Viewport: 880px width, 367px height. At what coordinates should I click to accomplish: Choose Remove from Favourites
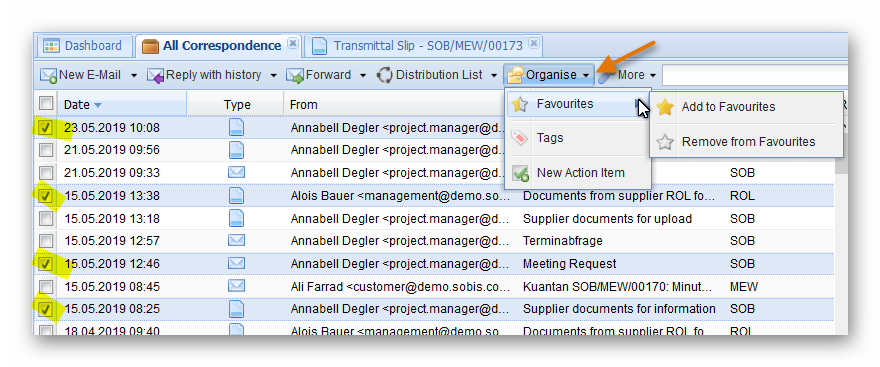pyautogui.click(x=746, y=142)
